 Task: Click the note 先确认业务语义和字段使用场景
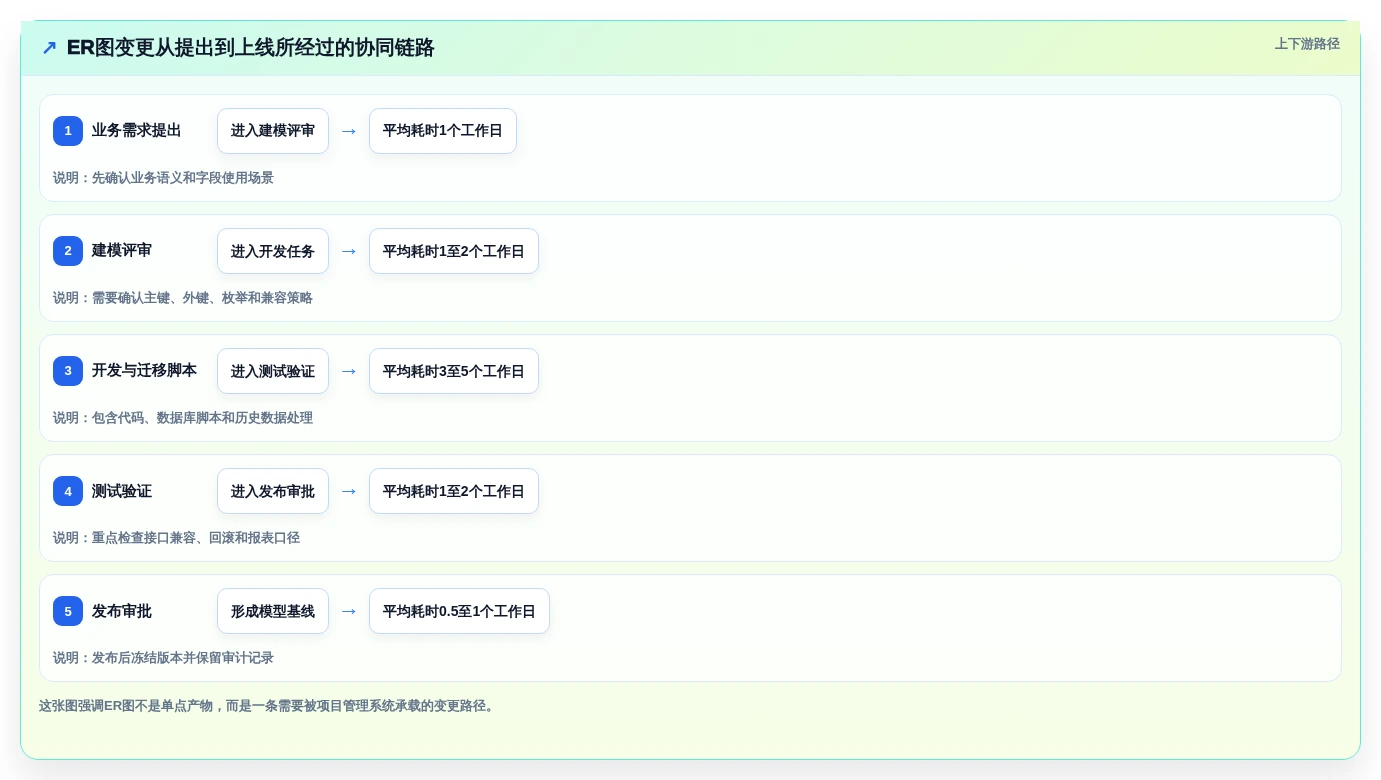click(163, 178)
